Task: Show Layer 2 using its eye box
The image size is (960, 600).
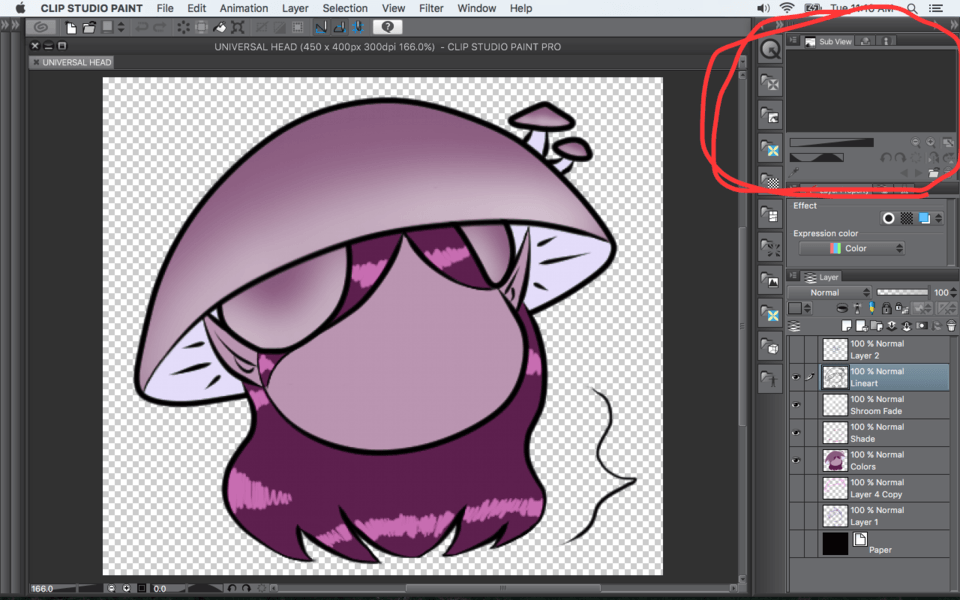Action: click(796, 349)
